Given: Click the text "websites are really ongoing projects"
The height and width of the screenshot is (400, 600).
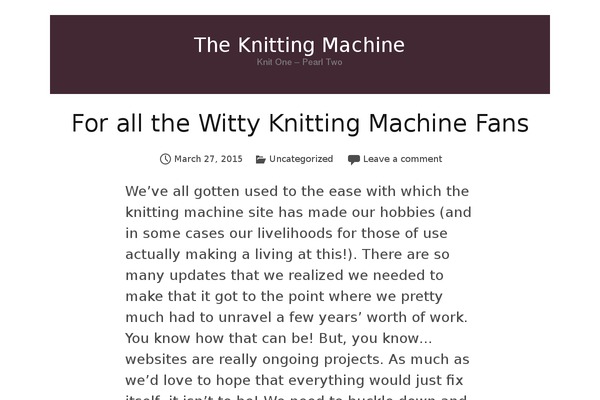Looking at the screenshot, I should coord(254,359).
